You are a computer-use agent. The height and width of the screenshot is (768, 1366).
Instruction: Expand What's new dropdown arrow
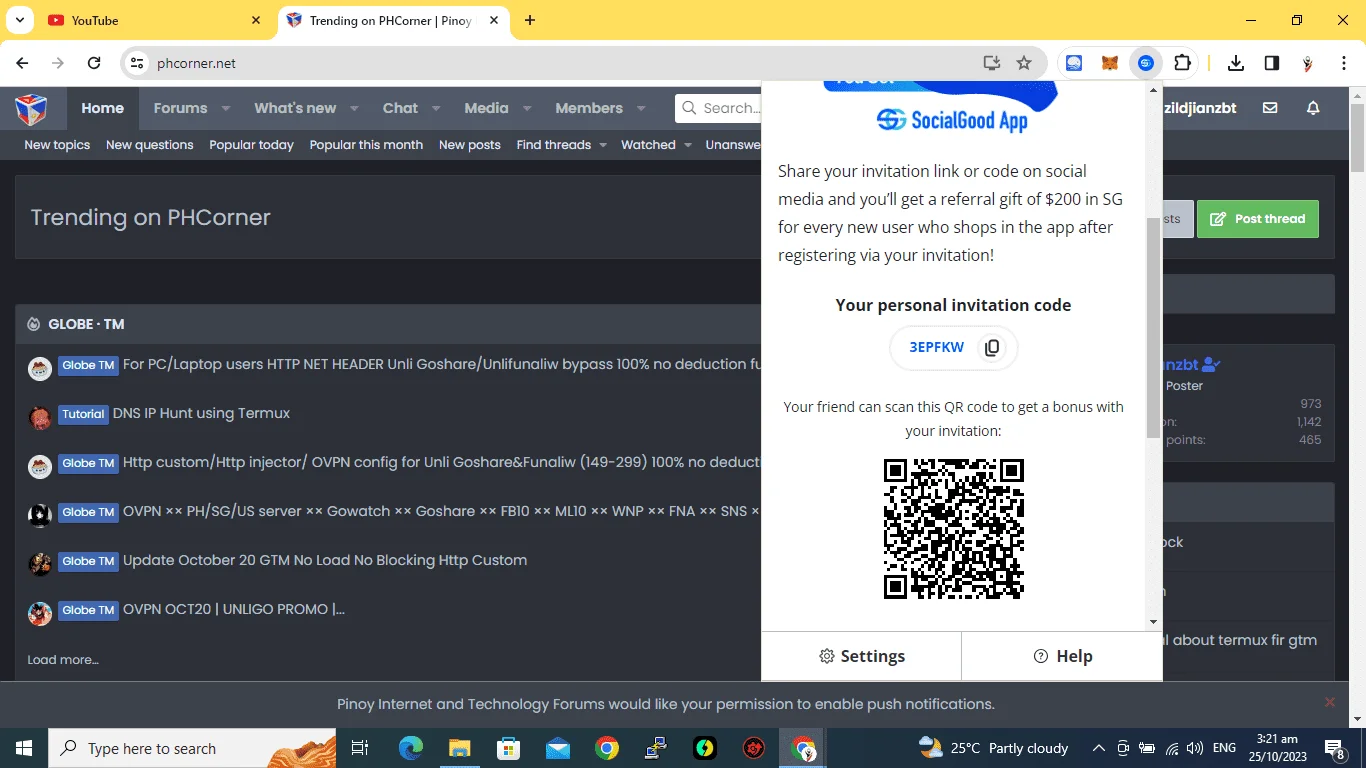(355, 108)
